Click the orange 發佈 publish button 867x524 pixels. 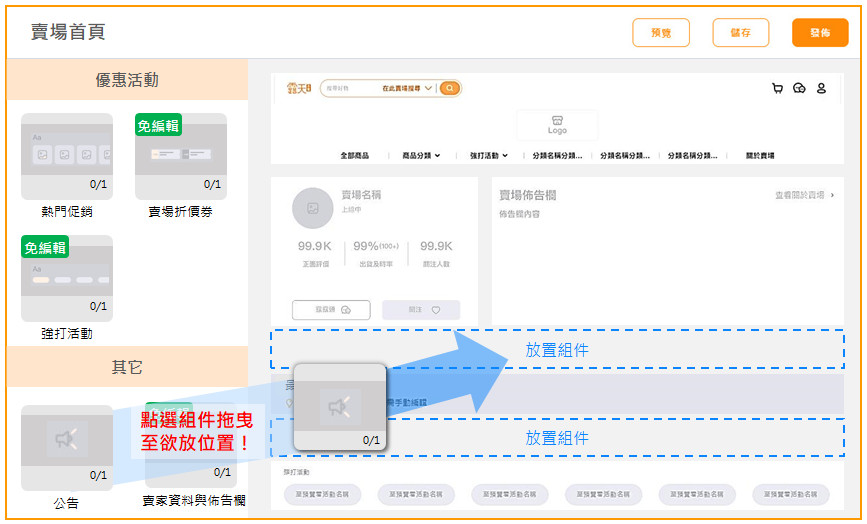coord(819,33)
